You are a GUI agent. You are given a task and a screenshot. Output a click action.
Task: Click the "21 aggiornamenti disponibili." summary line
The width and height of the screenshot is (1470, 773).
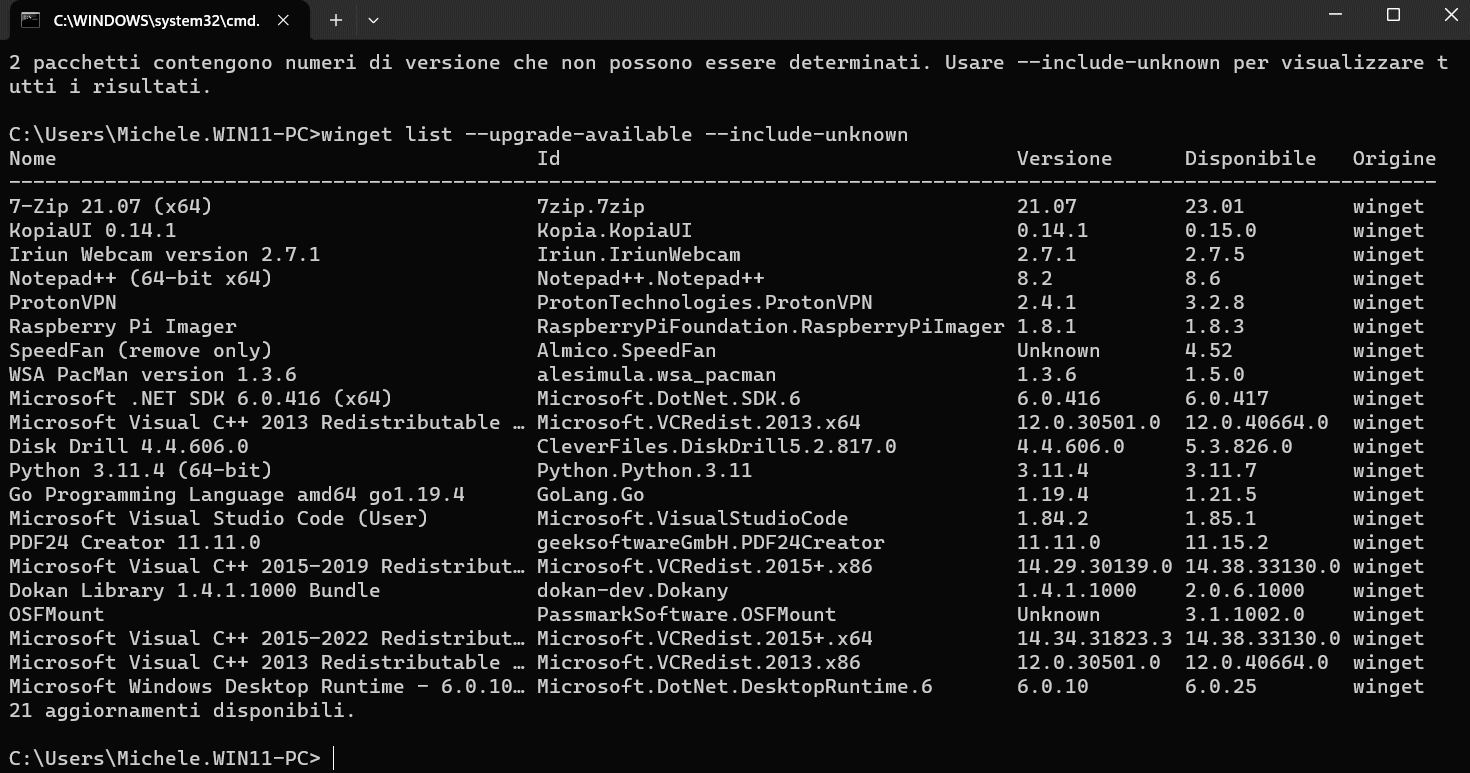[182, 711]
